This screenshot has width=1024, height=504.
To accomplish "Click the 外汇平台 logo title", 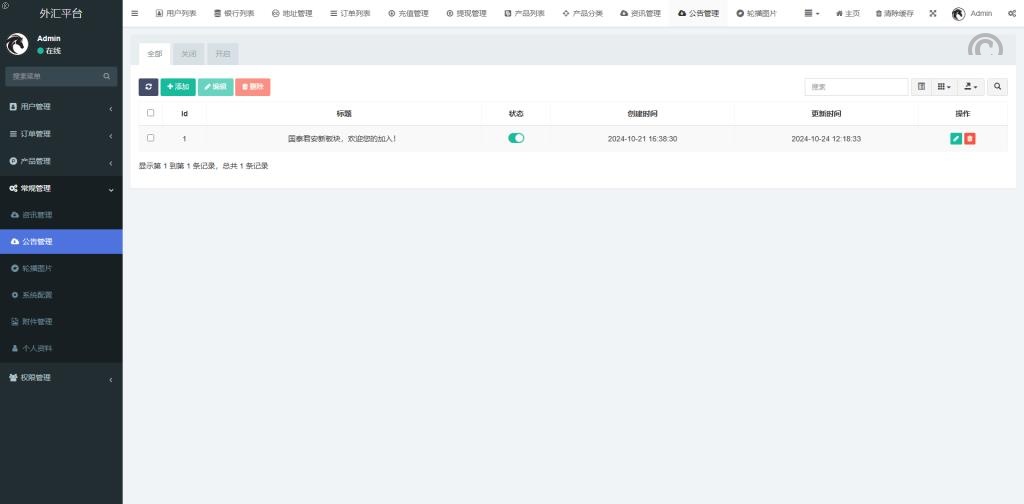I will coord(61,13).
